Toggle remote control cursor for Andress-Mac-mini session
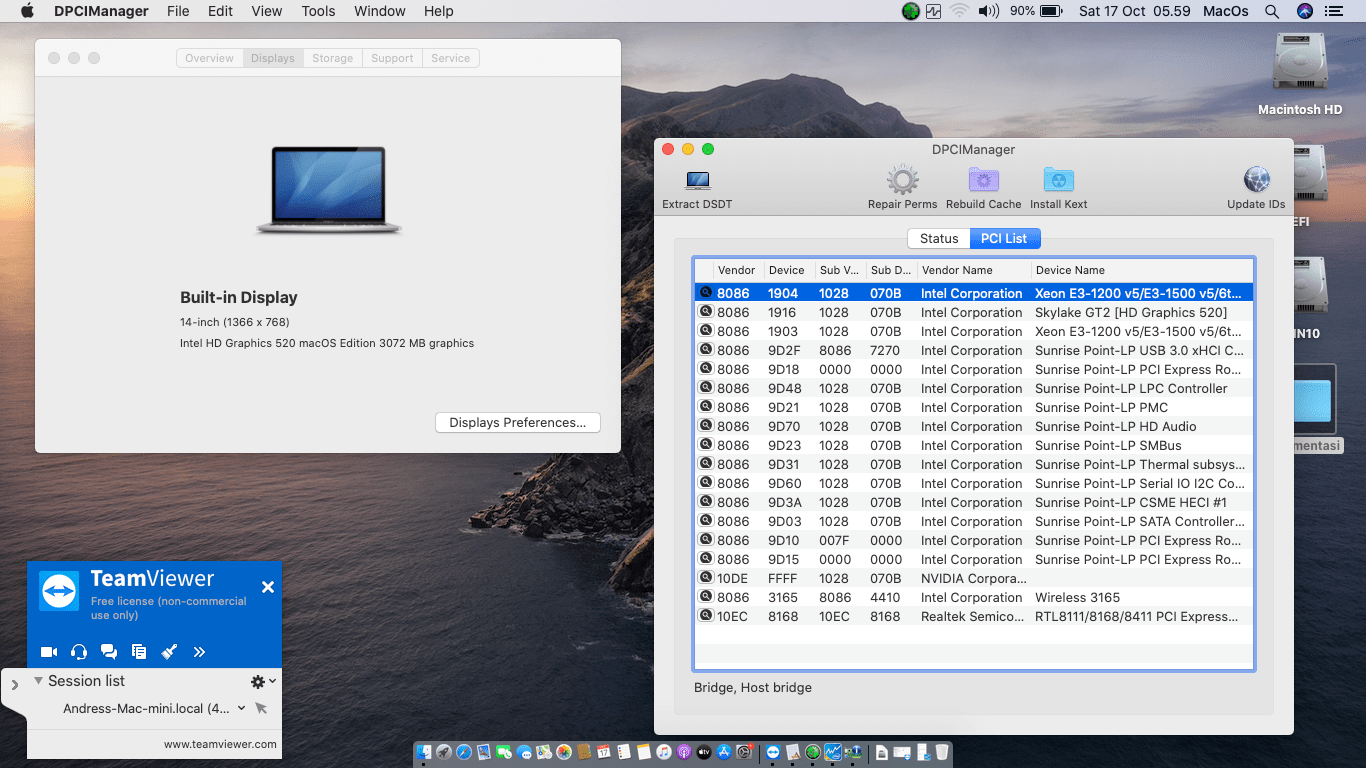The height and width of the screenshot is (768, 1366). pyautogui.click(x=261, y=708)
